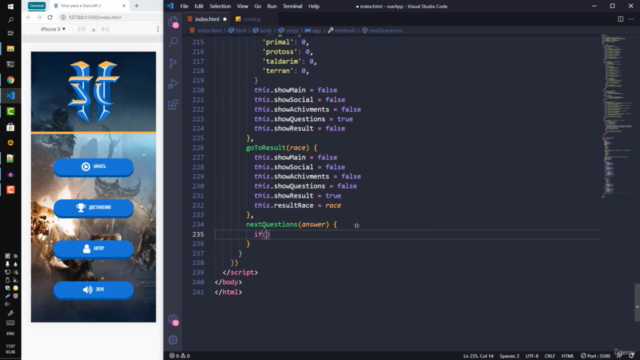Open the Explorer view in VS Code activity bar

(x=173, y=22)
